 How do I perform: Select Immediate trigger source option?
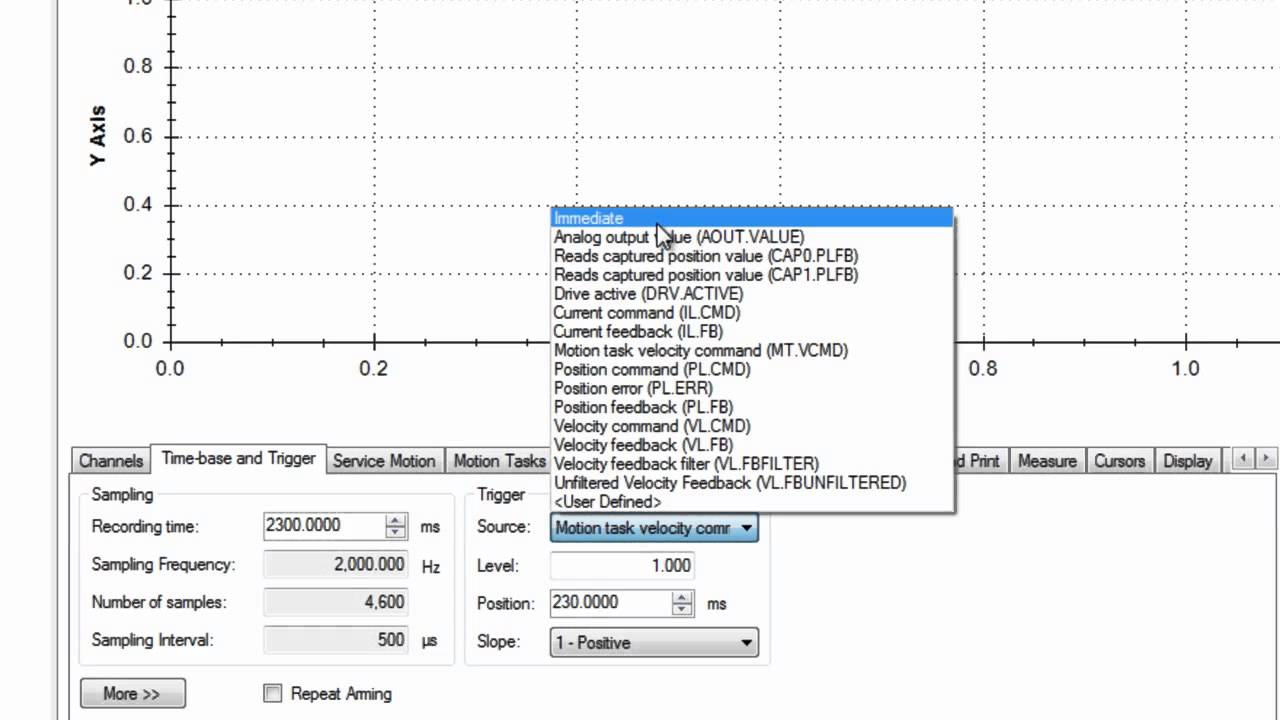click(752, 218)
